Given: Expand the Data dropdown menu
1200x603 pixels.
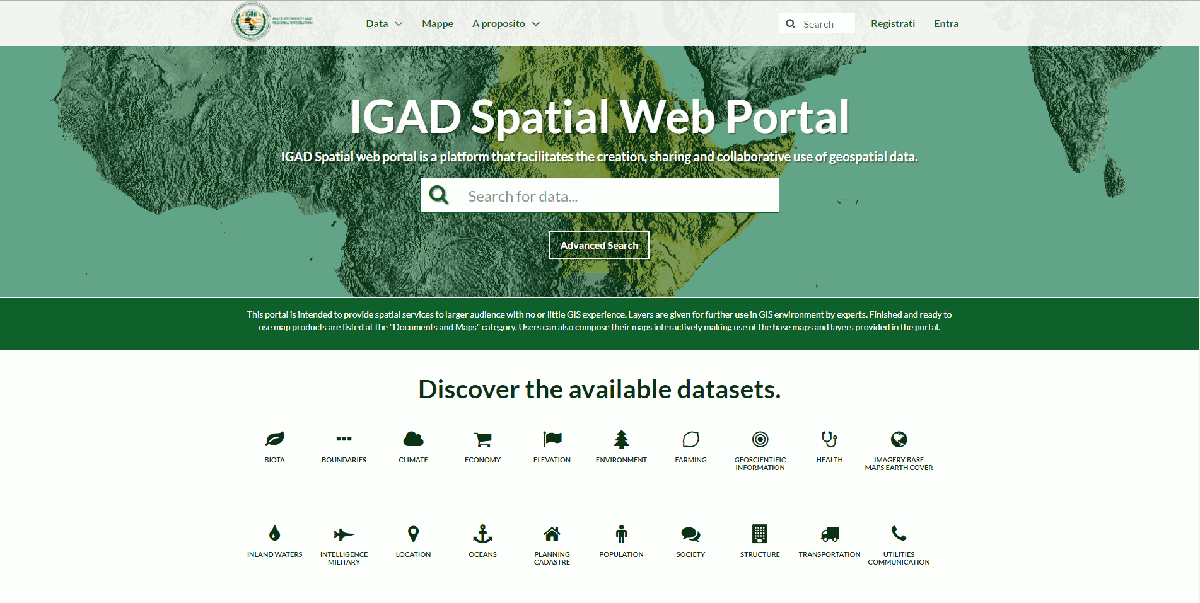Looking at the screenshot, I should (384, 23).
